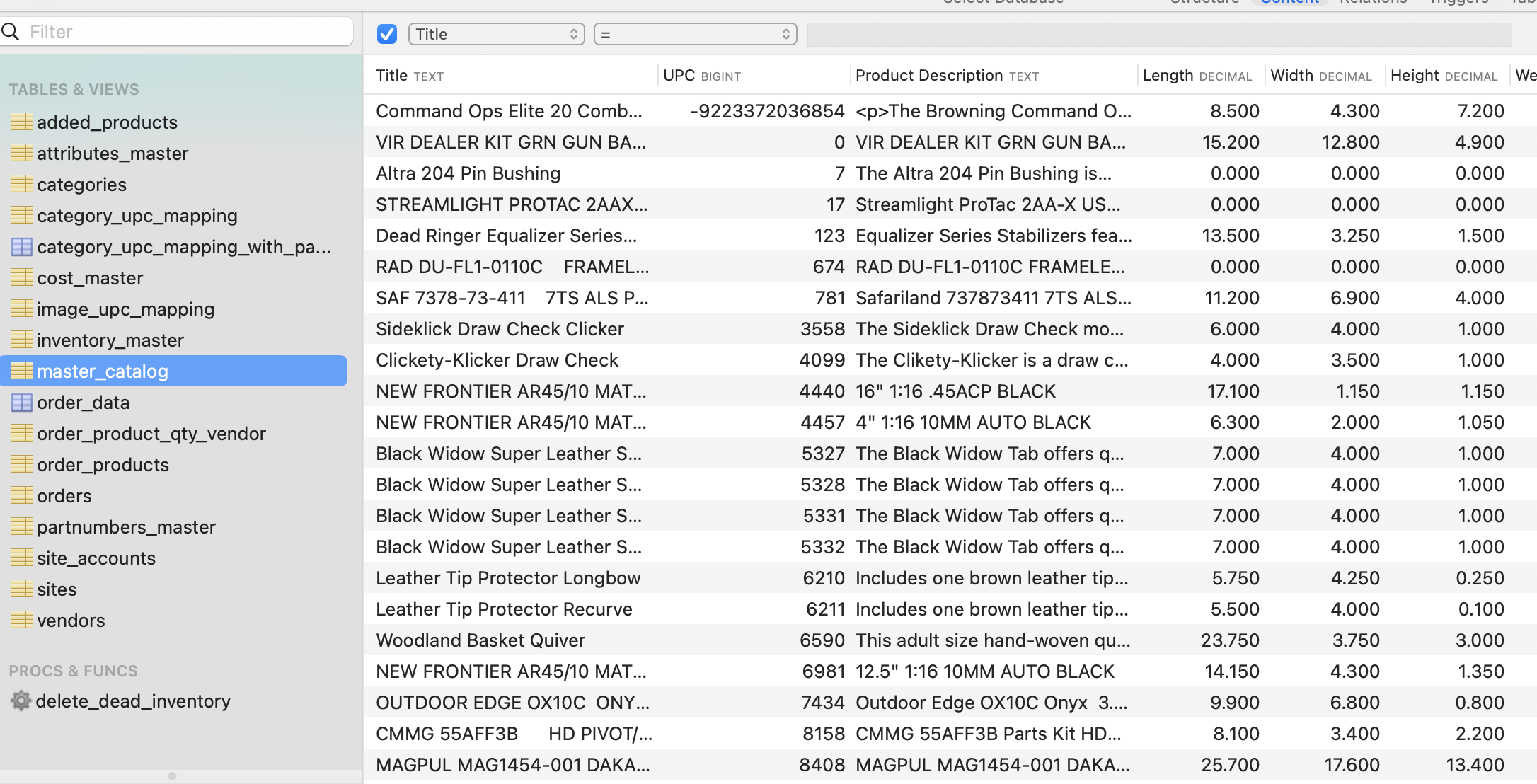Screen dimensions: 1537x784
Task: Click the order_product_qty_vendor table icon
Action: point(21,433)
